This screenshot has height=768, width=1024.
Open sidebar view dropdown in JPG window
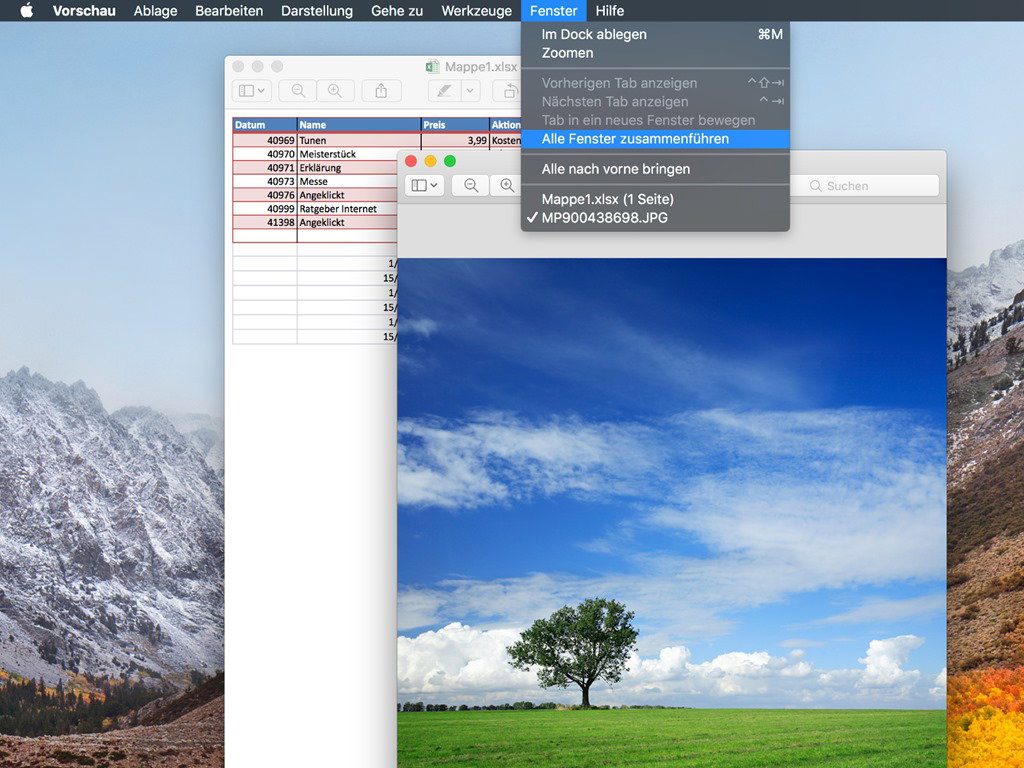pos(425,186)
